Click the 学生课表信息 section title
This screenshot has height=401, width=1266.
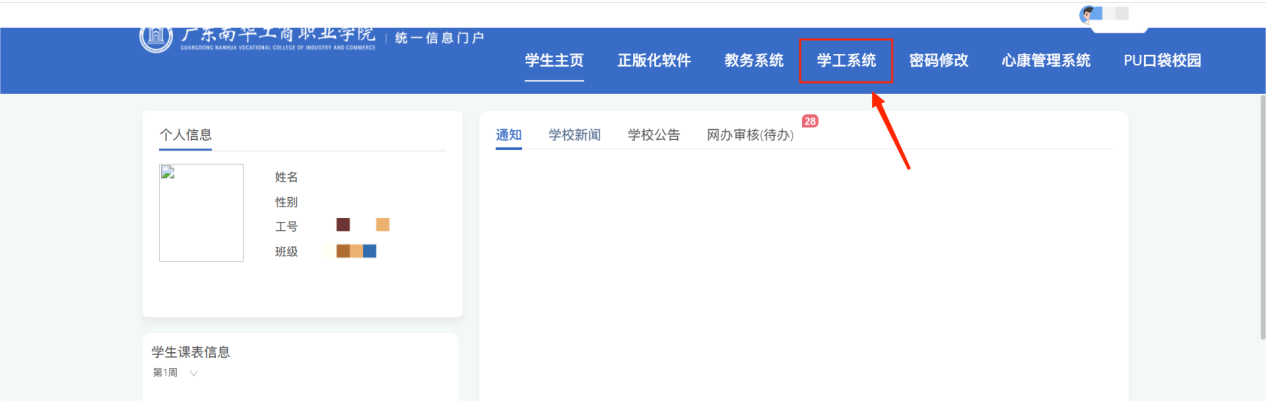[x=191, y=352]
